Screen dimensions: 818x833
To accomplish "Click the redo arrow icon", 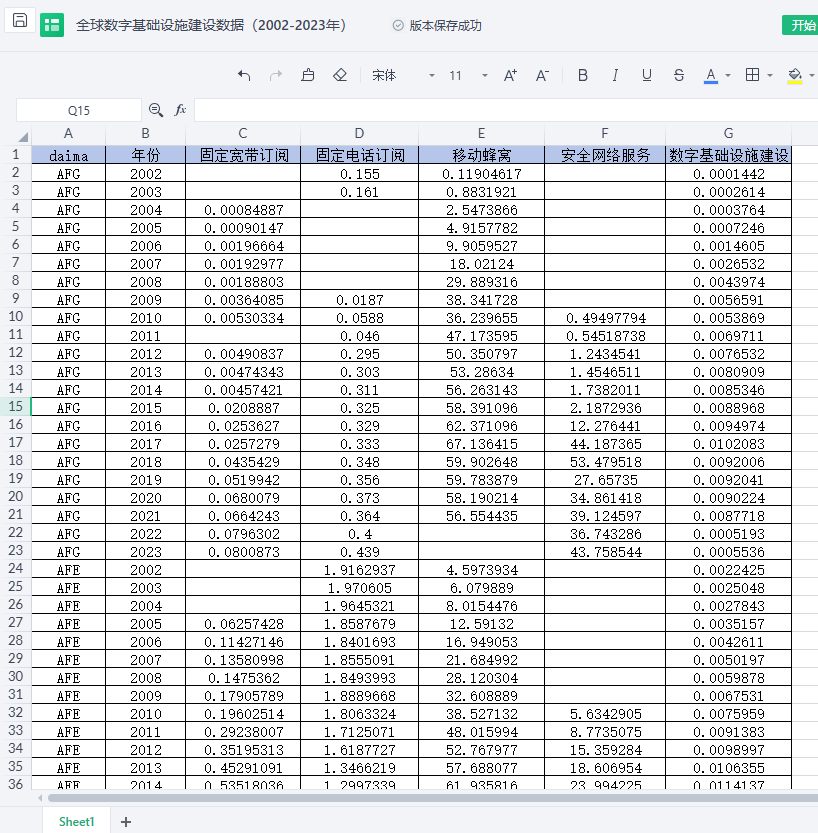I will point(276,75).
